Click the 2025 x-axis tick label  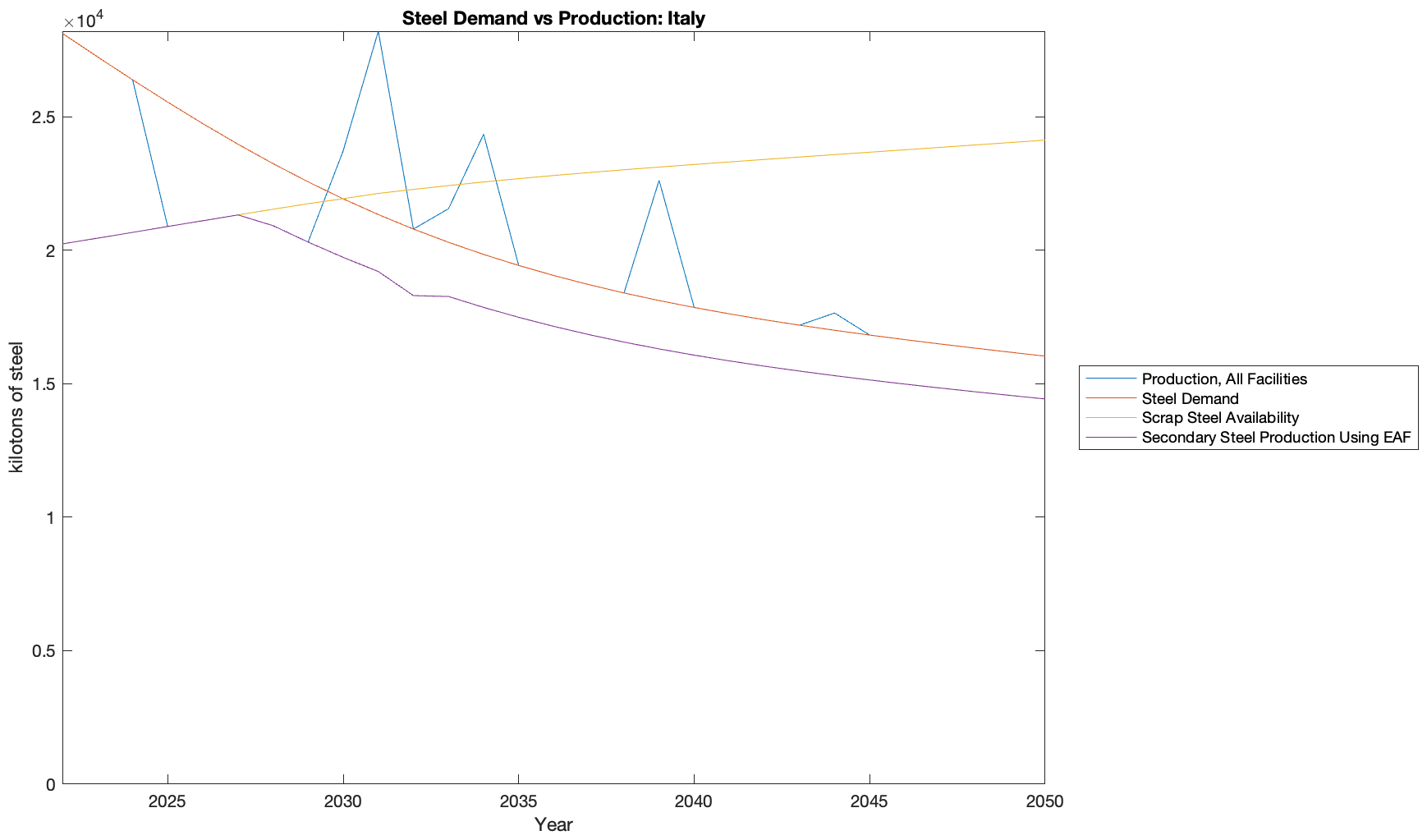167,801
